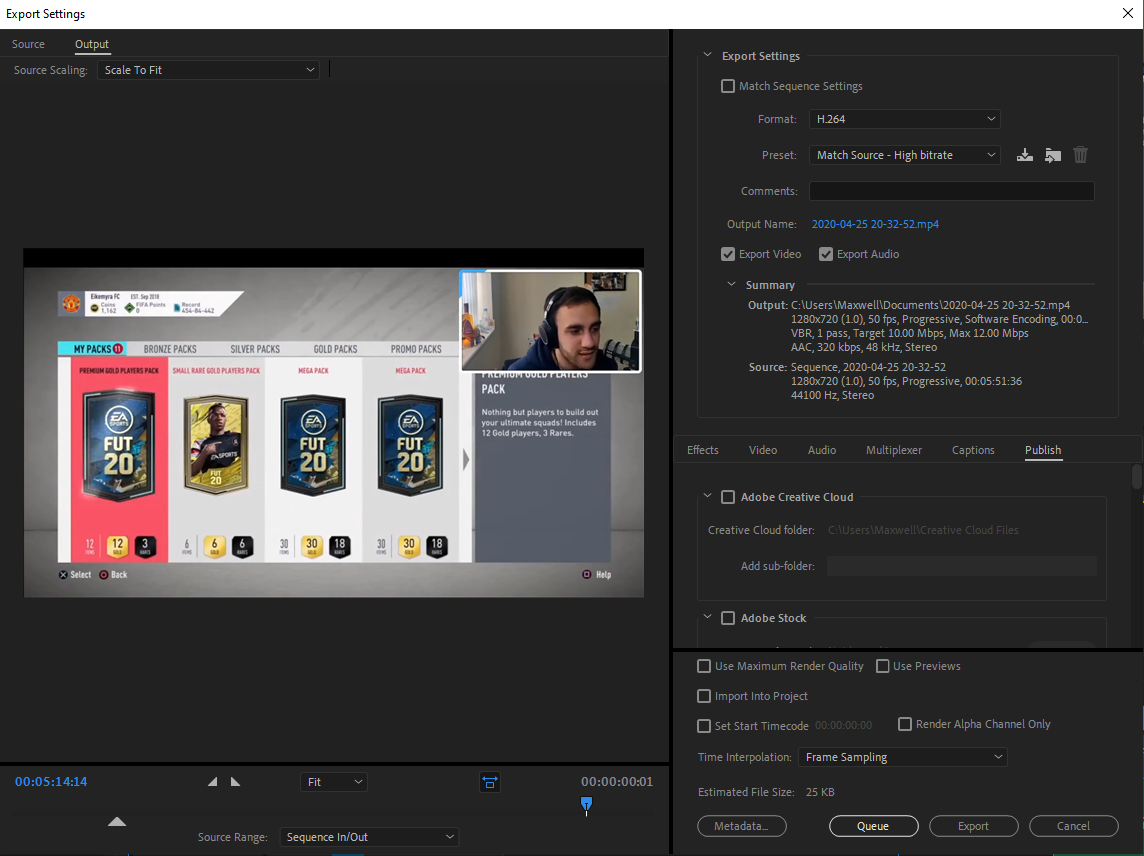Screen dimensions: 1144x856
Task: Switch to the Video tab
Action: click(x=762, y=450)
